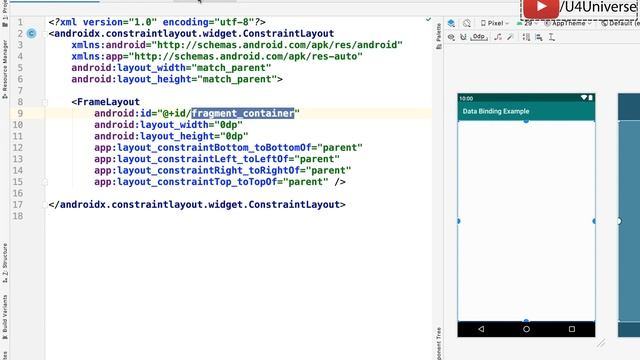The width and height of the screenshot is (640, 360).
Task: Click the xmlns:android attribute on line 3
Action: [x=237, y=45]
